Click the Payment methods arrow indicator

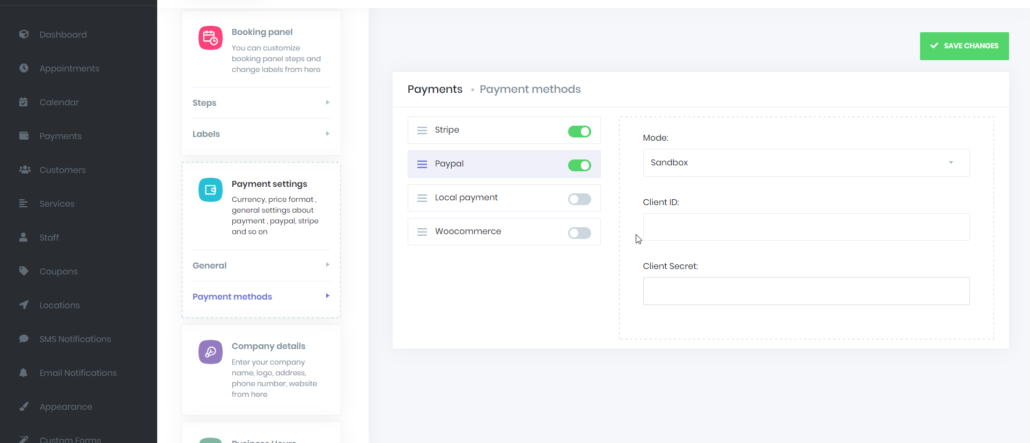click(327, 296)
